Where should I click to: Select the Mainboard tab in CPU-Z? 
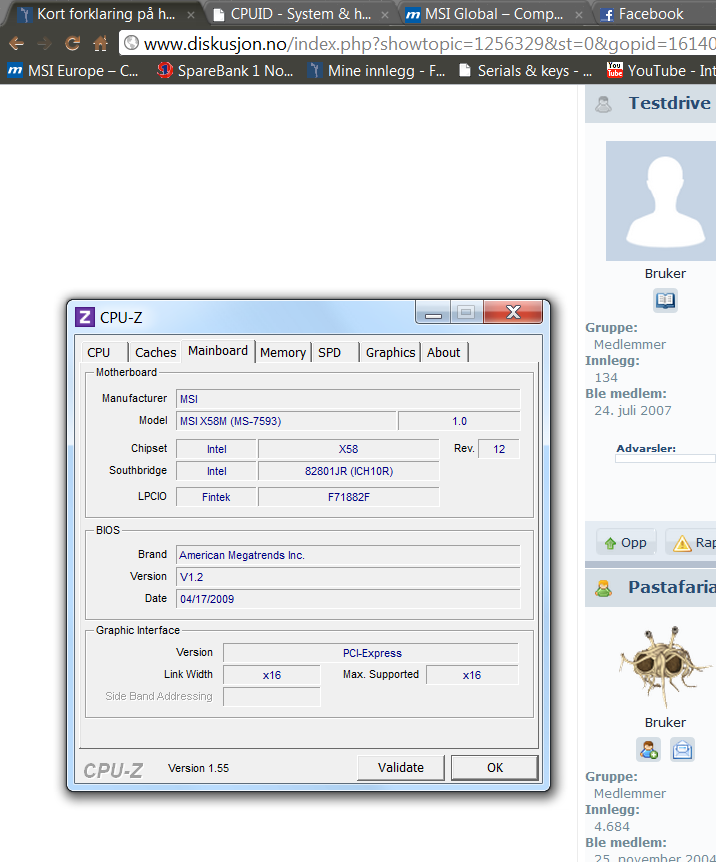coord(218,351)
